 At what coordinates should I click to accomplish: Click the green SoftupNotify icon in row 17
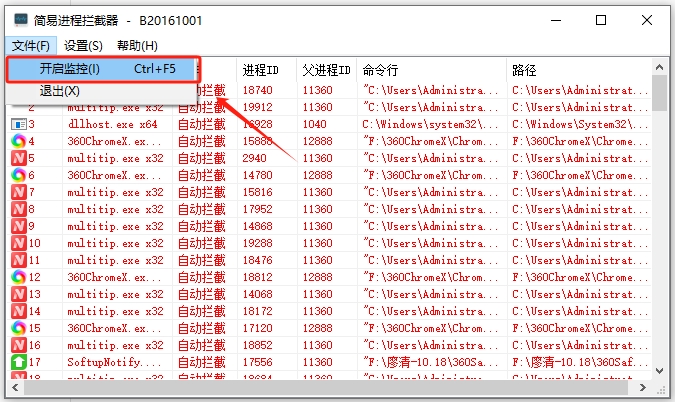[x=19, y=362]
